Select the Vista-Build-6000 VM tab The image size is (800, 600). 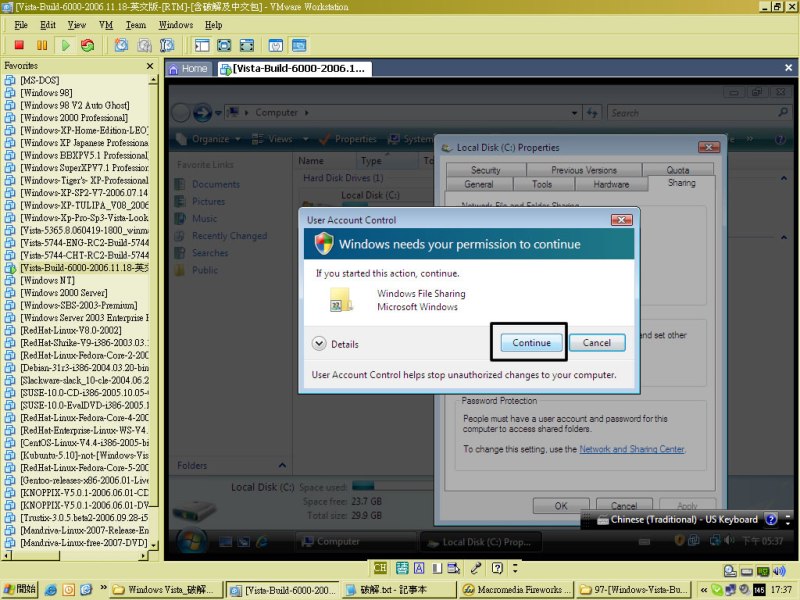[x=293, y=69]
